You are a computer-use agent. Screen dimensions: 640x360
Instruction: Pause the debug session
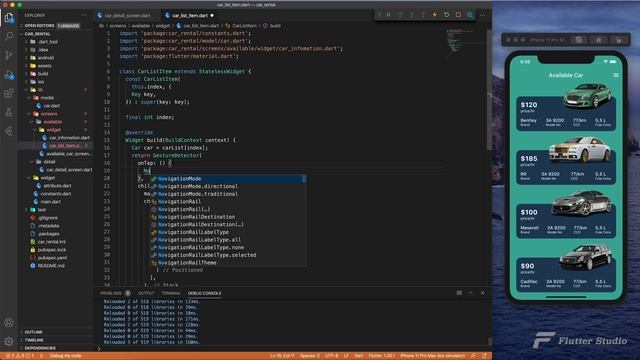[x=389, y=15]
